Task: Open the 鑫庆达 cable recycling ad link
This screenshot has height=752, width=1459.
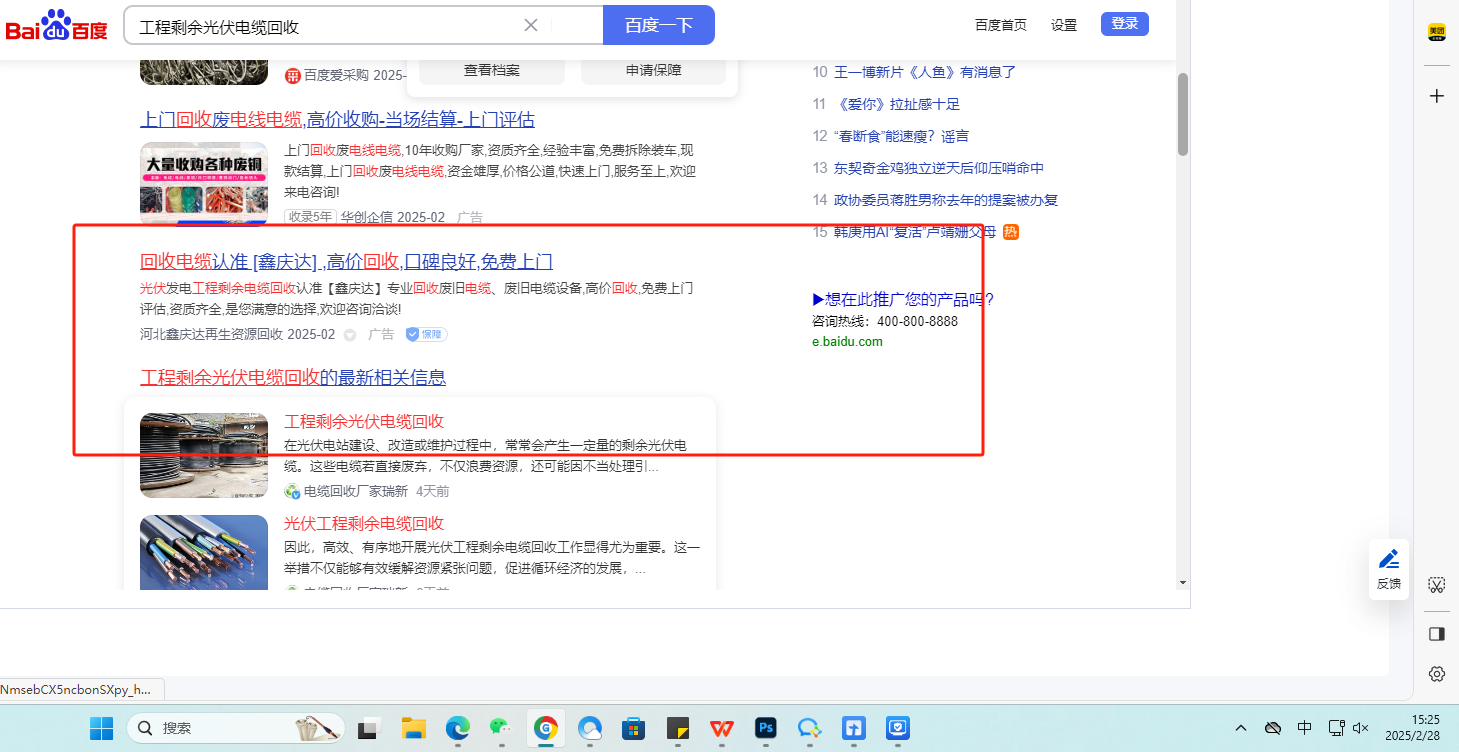Action: [x=346, y=262]
